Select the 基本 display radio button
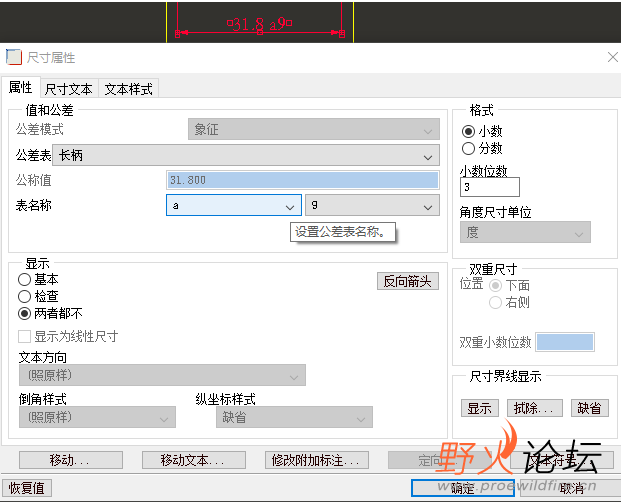 (x=25, y=280)
